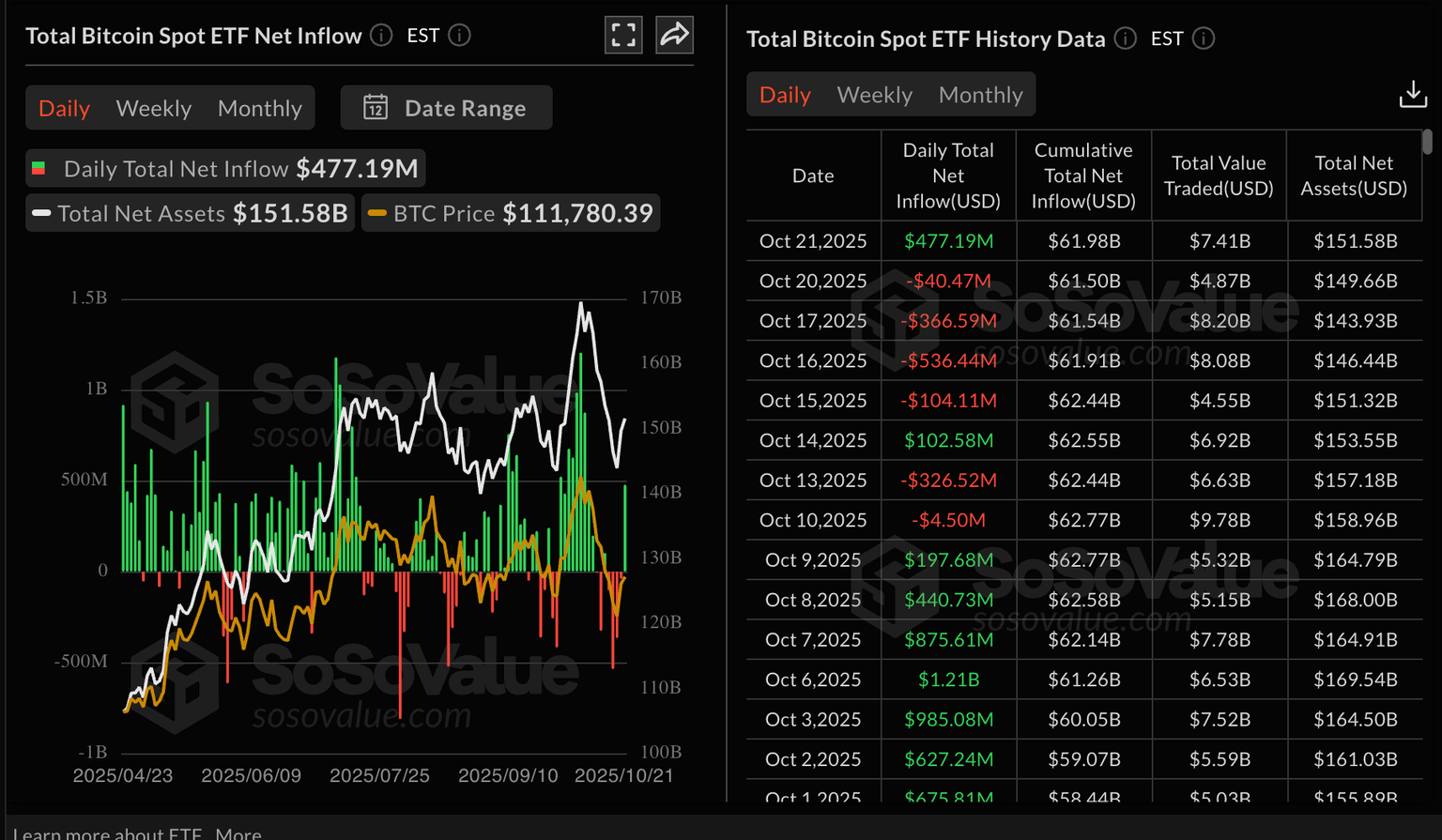Viewport: 1442px width, 840px height.
Task: Click the history table scrollbar thumb
Action: coord(1427,142)
